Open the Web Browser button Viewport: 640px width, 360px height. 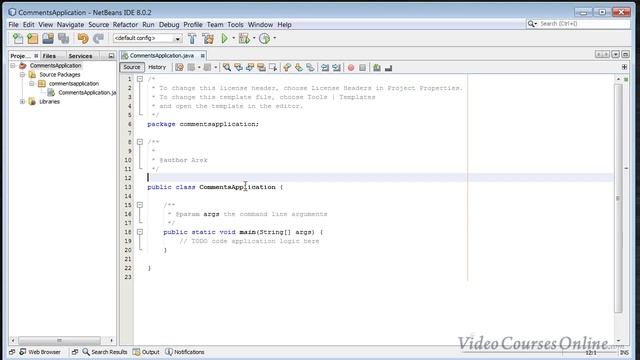point(40,352)
